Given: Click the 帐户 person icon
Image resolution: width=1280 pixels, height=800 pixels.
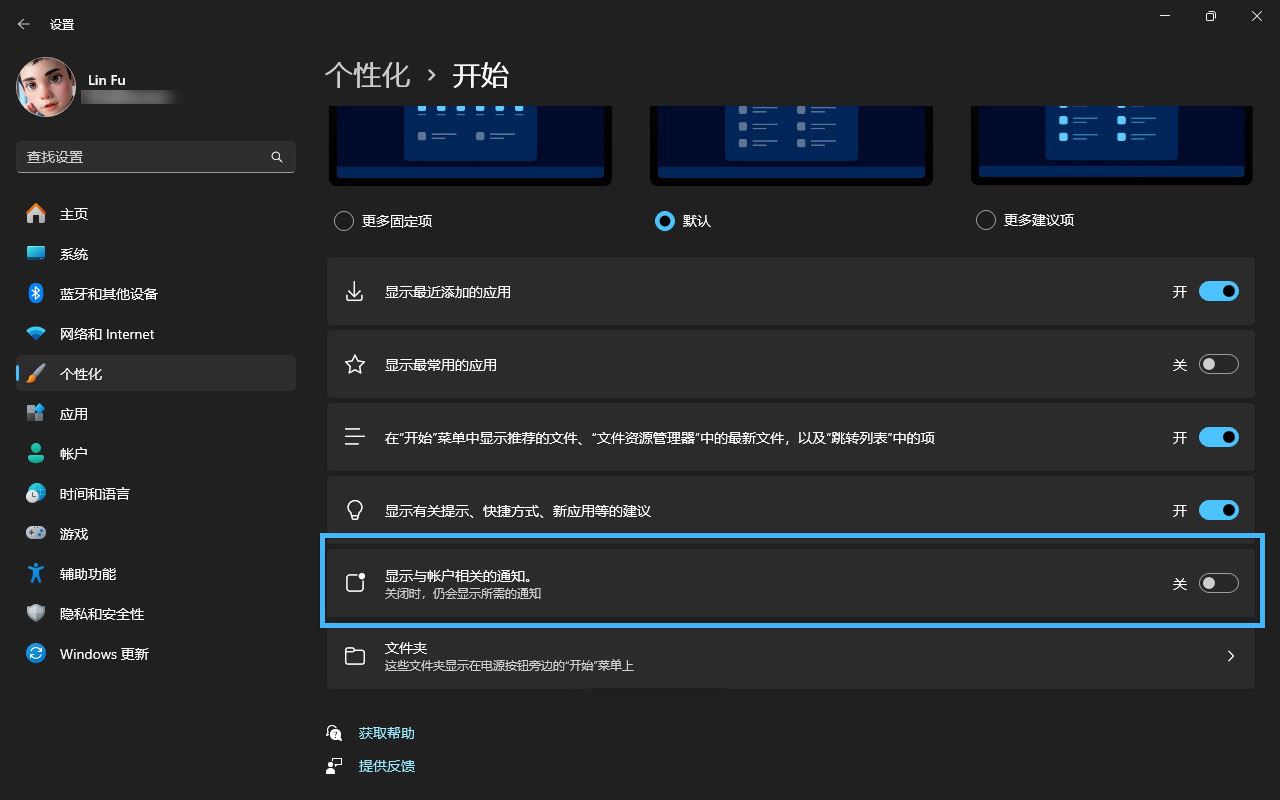Looking at the screenshot, I should [x=36, y=454].
